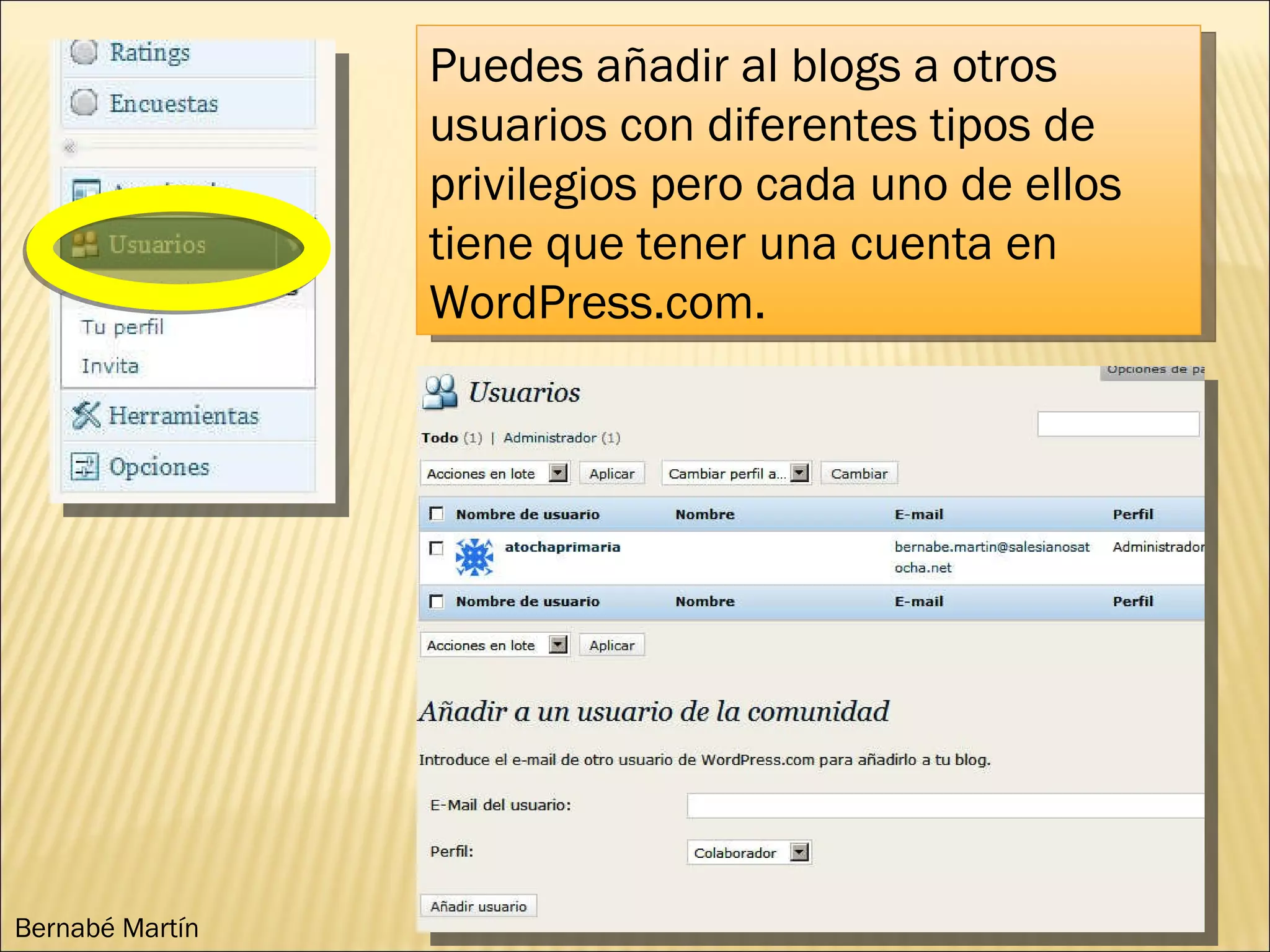The width and height of the screenshot is (1270, 952).
Task: Click bottom Aplicar button
Action: point(612,645)
